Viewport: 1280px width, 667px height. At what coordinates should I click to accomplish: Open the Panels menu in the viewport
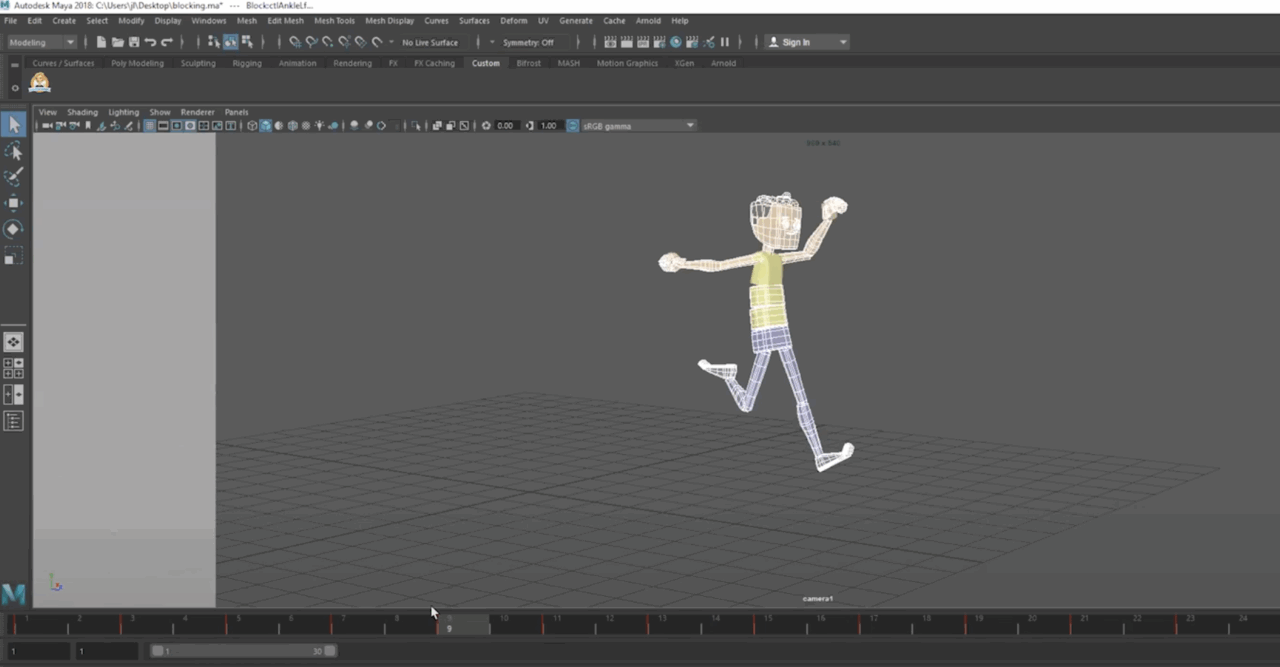236,112
